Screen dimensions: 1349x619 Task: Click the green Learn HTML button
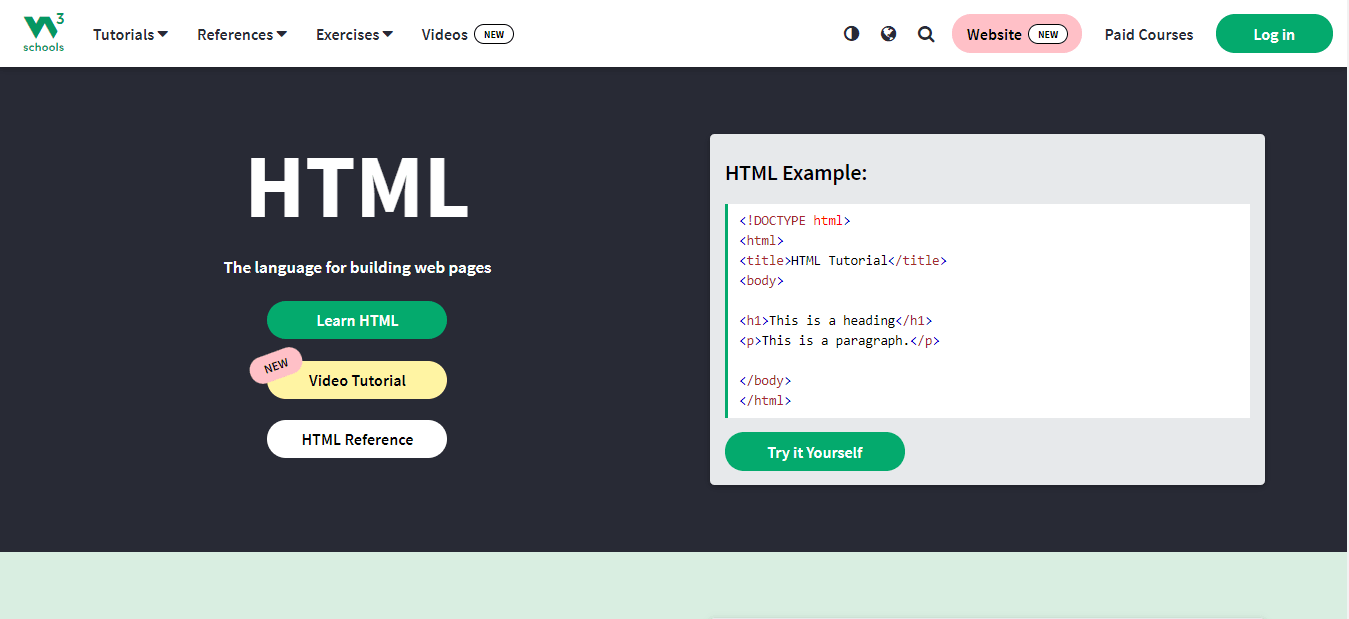pos(357,320)
